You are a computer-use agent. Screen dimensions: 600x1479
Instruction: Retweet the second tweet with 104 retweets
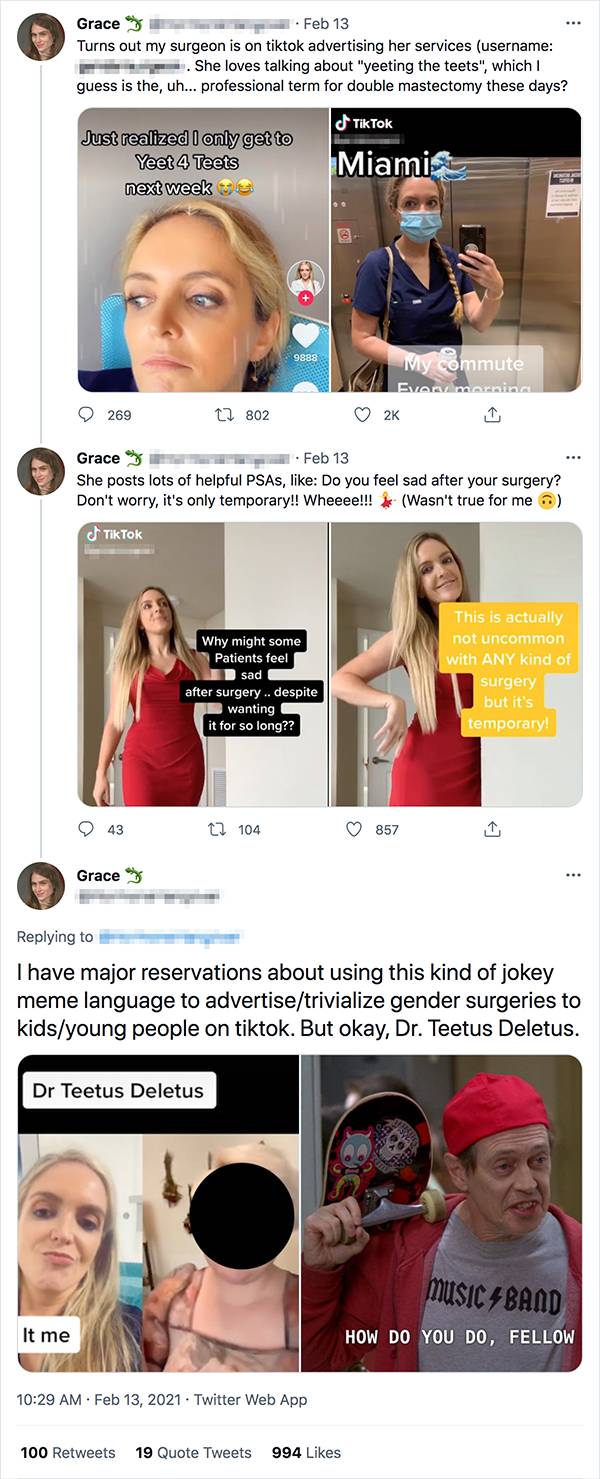(x=216, y=829)
